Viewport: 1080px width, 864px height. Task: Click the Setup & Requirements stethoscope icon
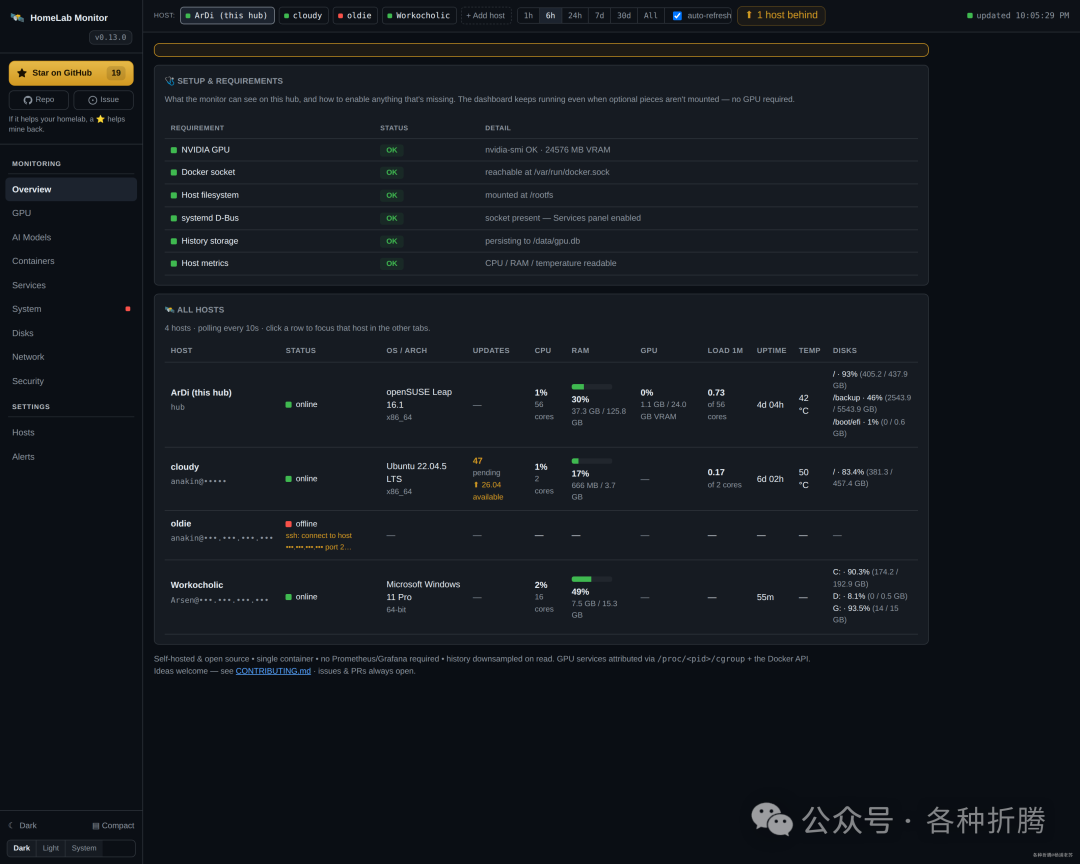click(x=169, y=81)
